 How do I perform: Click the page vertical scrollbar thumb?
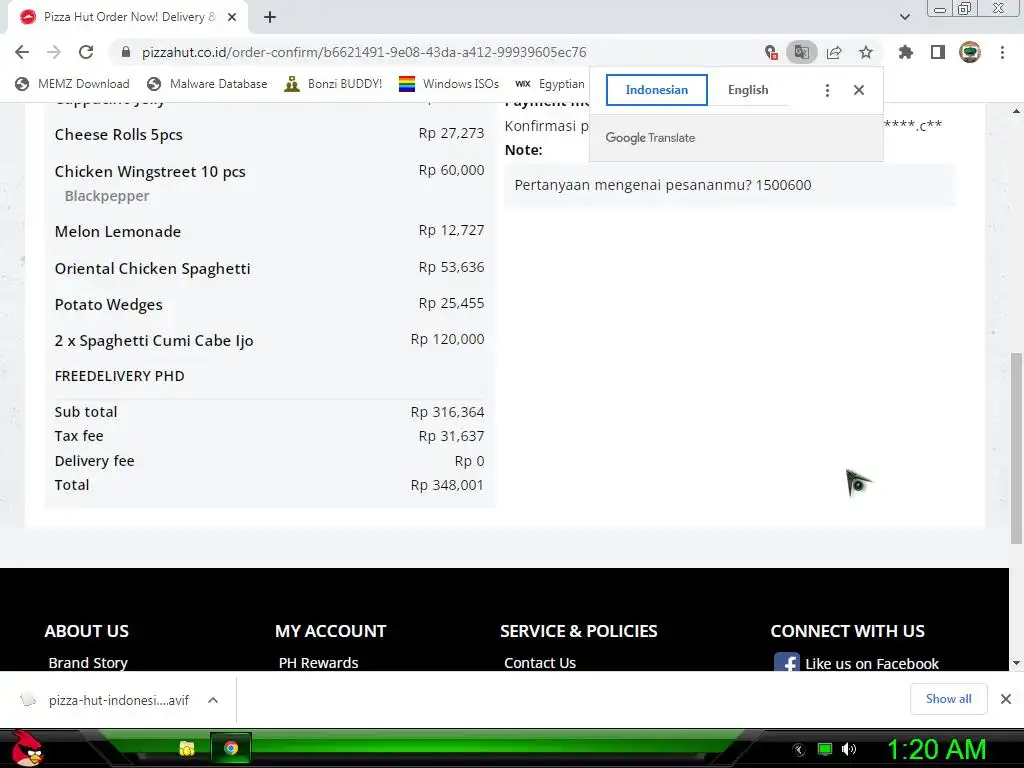click(x=1016, y=448)
